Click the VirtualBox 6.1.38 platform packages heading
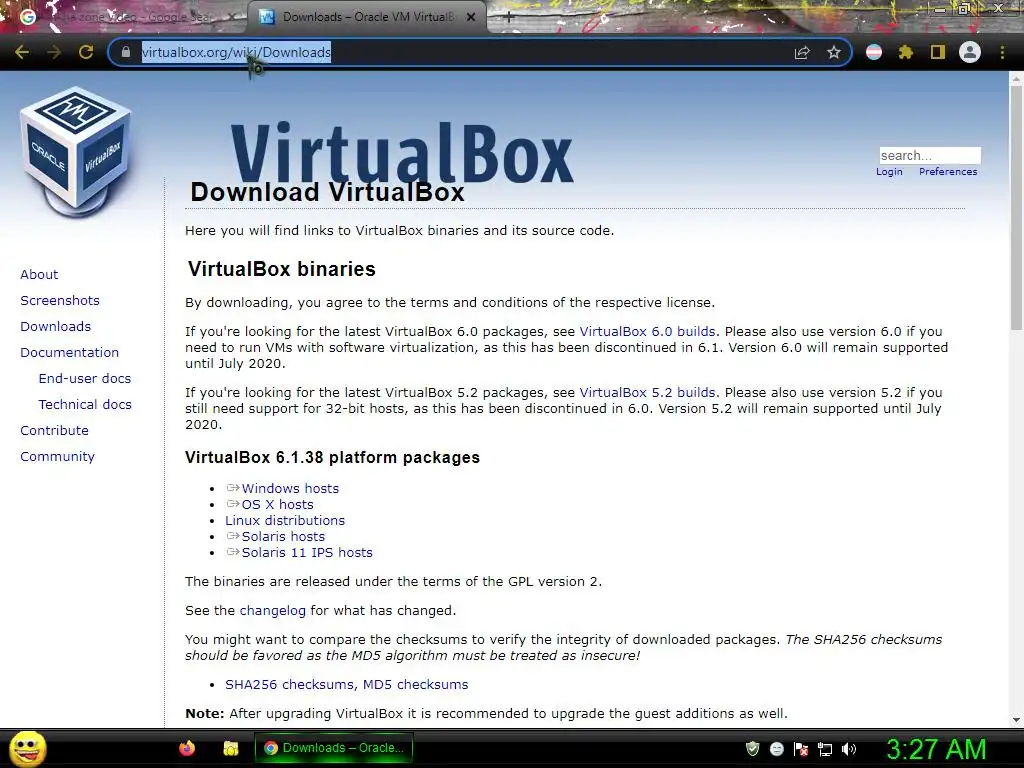Screen dimensions: 1024x768 coord(332,457)
